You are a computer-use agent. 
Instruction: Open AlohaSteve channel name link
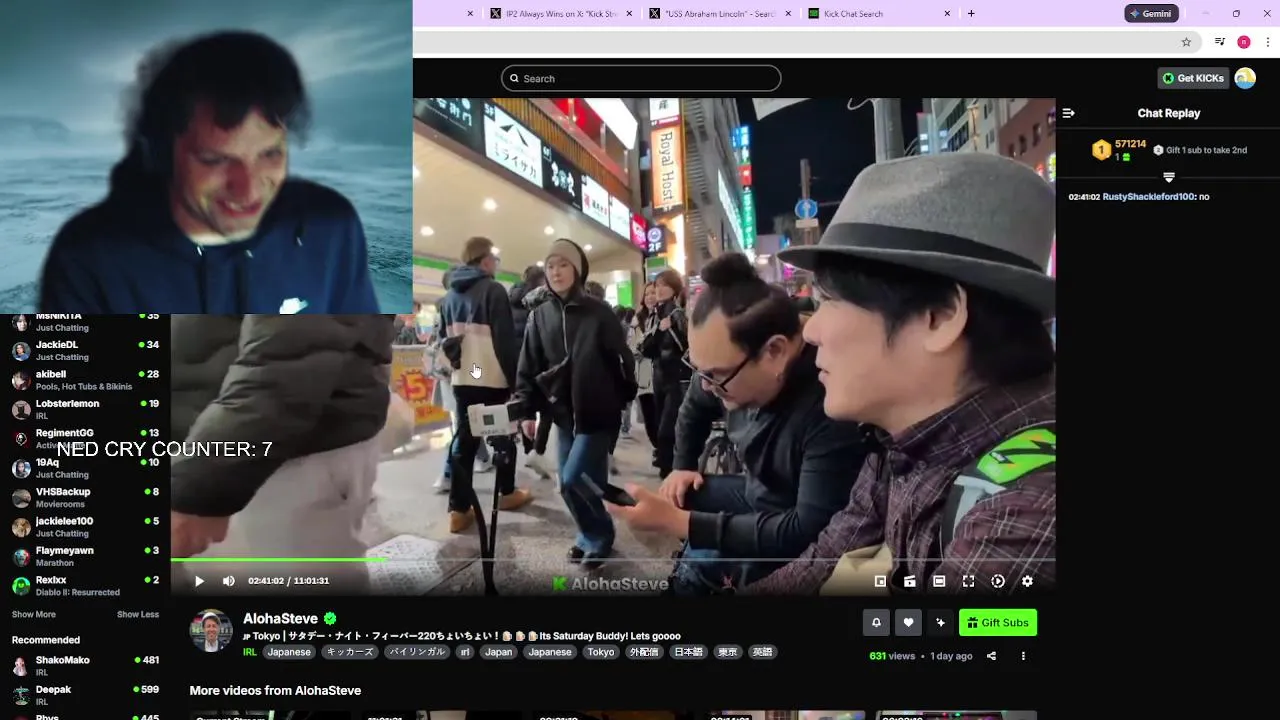[280, 619]
